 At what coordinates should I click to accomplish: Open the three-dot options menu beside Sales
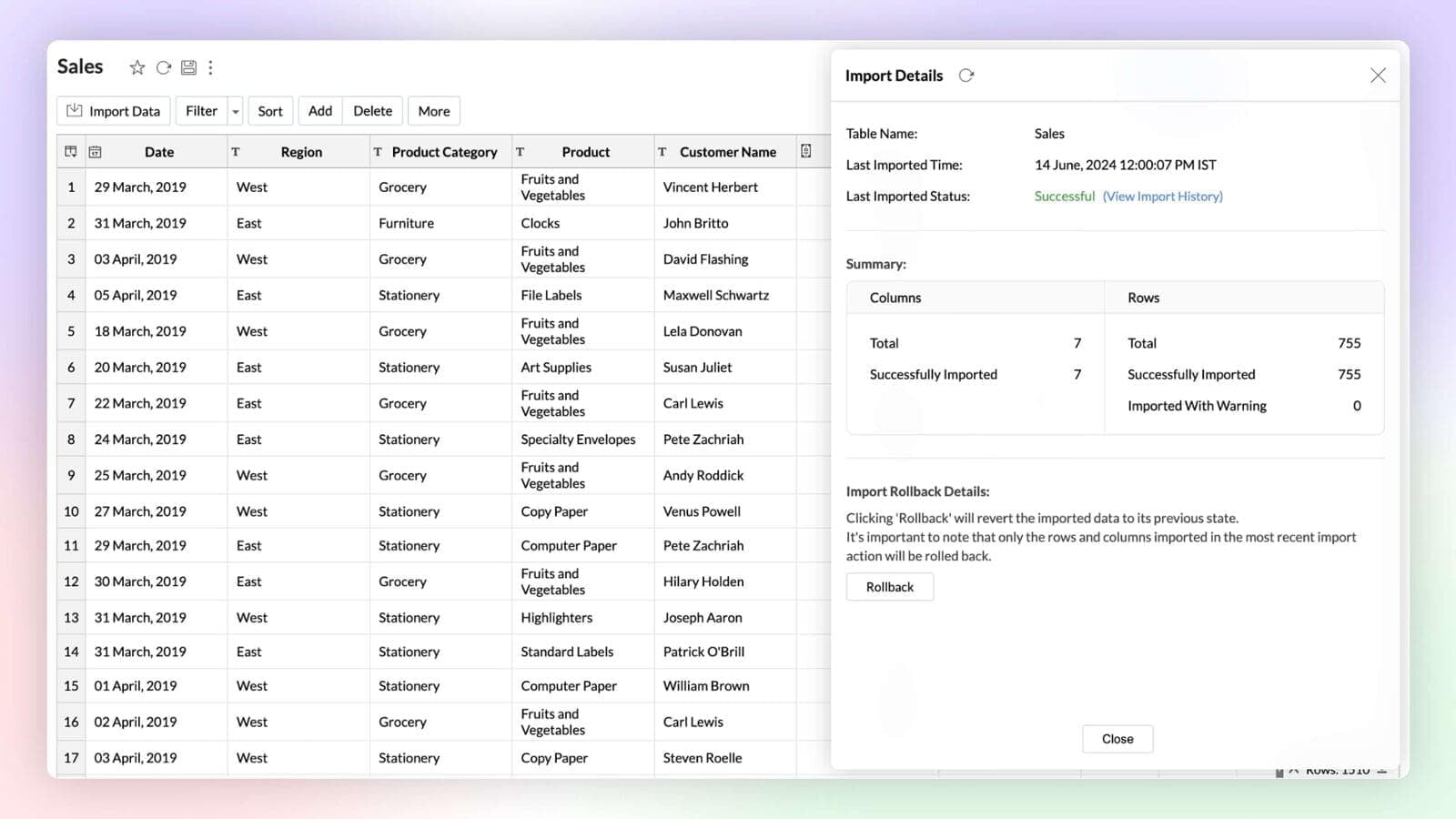point(210,67)
